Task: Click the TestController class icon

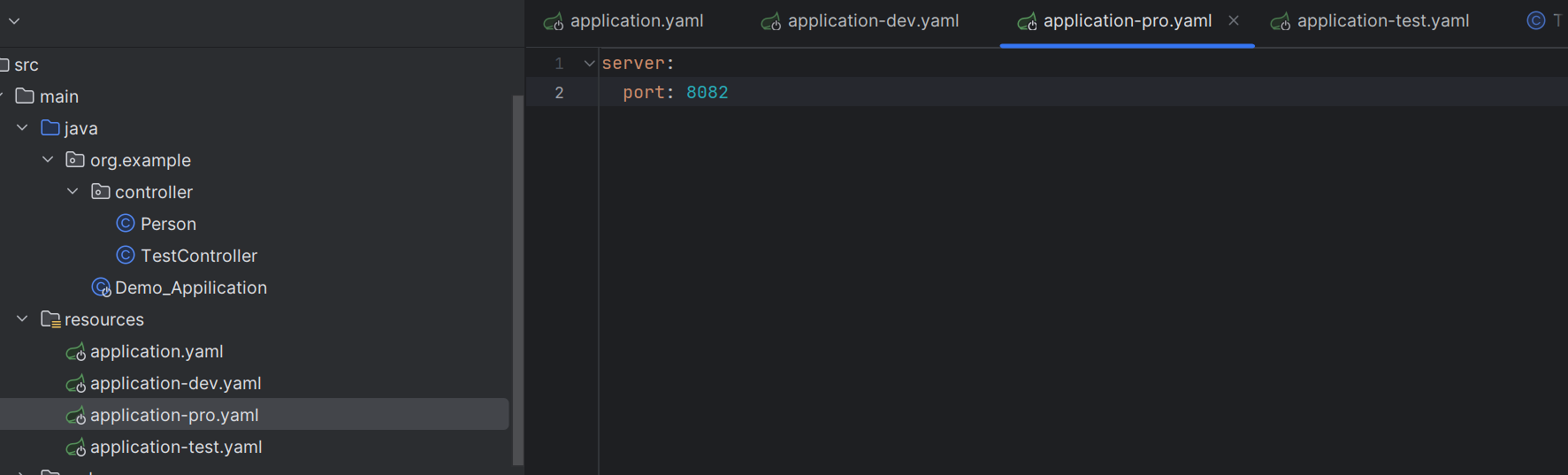Action: click(126, 255)
